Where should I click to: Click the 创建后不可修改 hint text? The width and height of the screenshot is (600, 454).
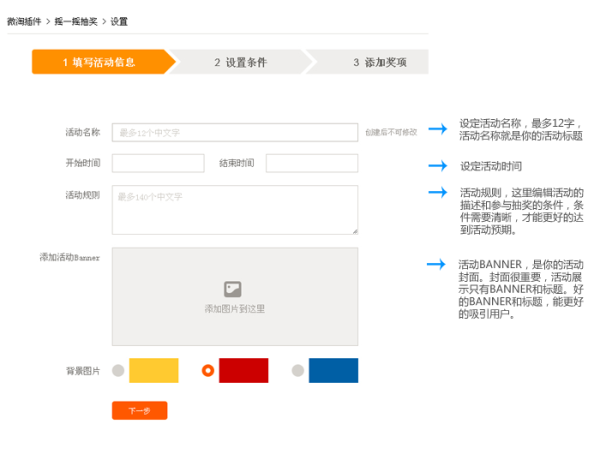click(391, 132)
